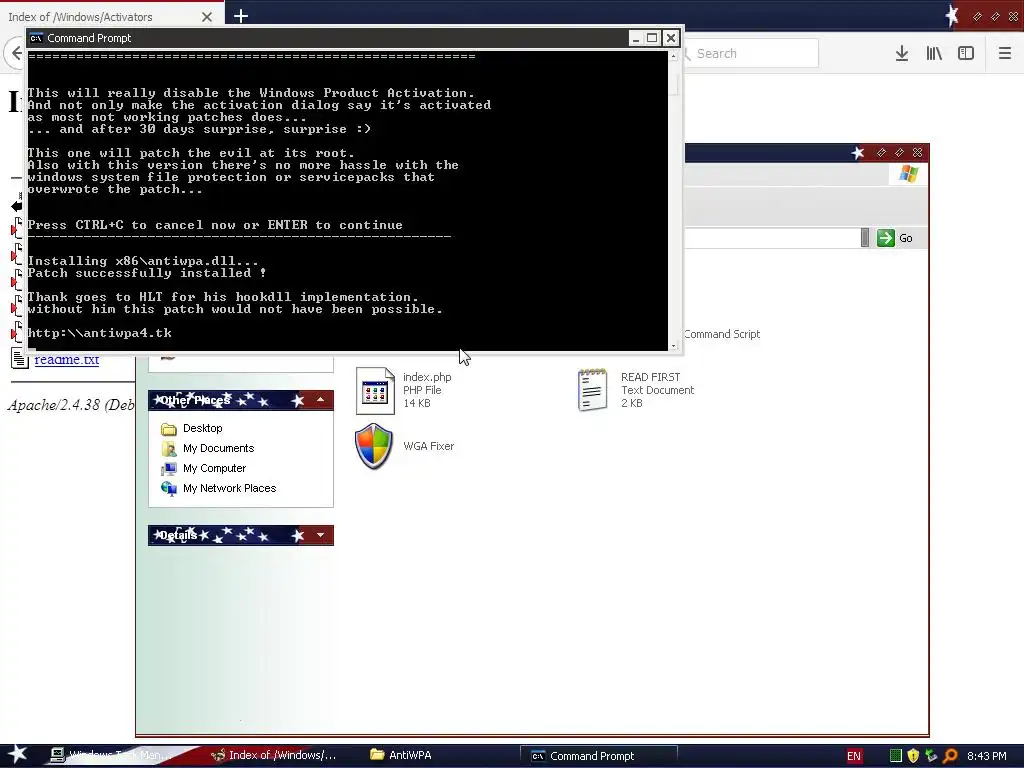The width and height of the screenshot is (1024, 768).
Task: Select the index.php file icon
Action: pos(375,391)
